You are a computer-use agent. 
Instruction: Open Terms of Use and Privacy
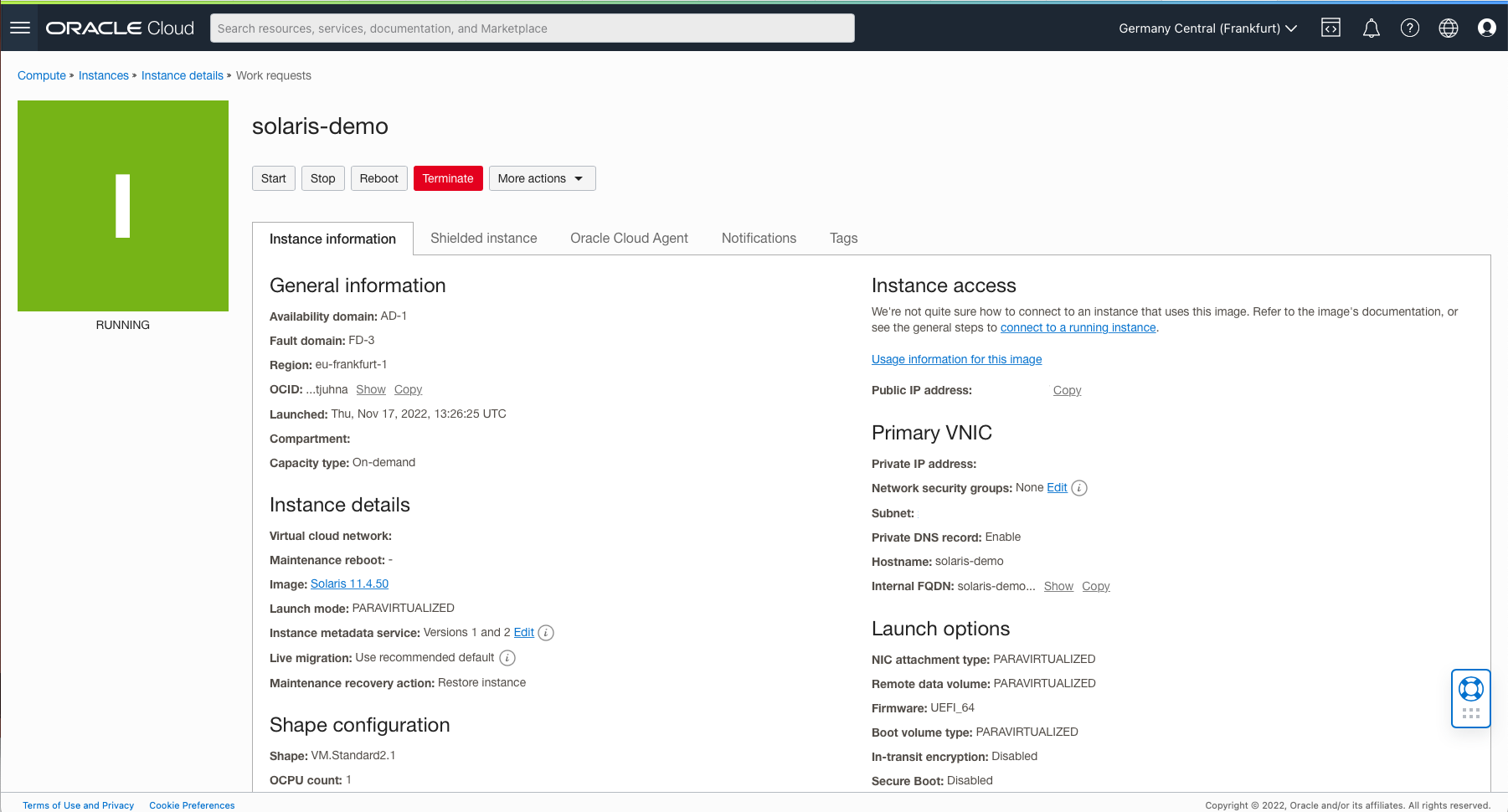tap(79, 805)
